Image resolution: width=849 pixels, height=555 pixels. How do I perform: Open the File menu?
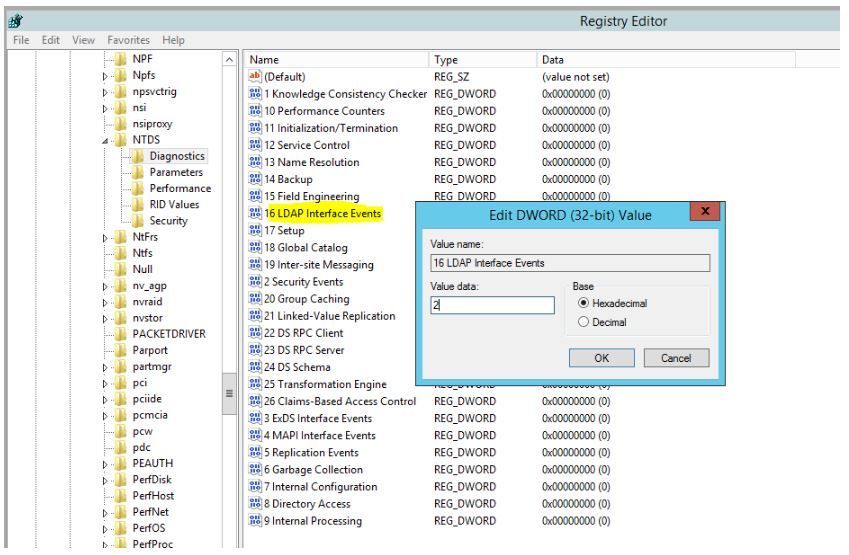click(21, 40)
